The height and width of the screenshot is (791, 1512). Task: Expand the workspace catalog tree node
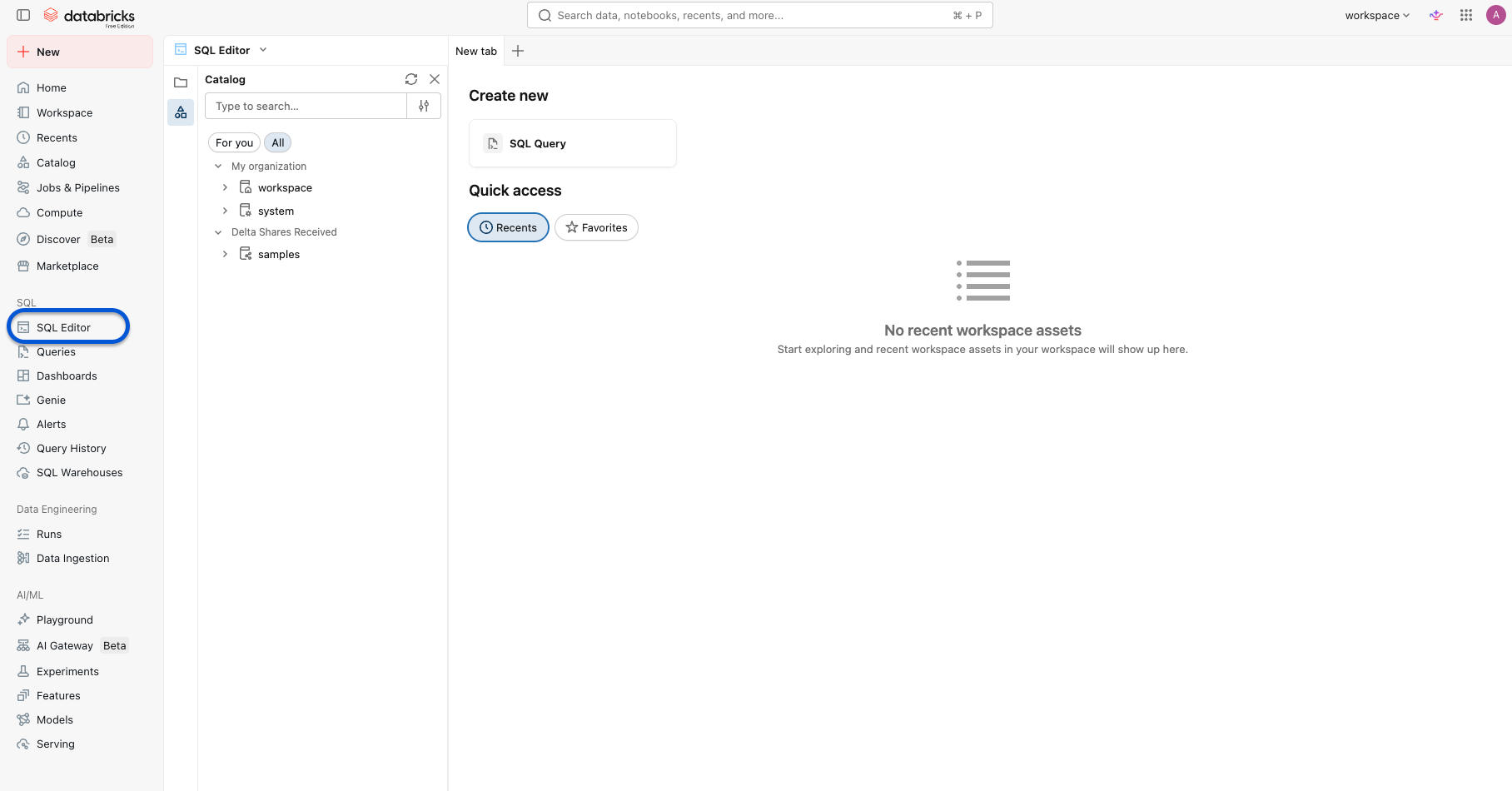pos(225,187)
